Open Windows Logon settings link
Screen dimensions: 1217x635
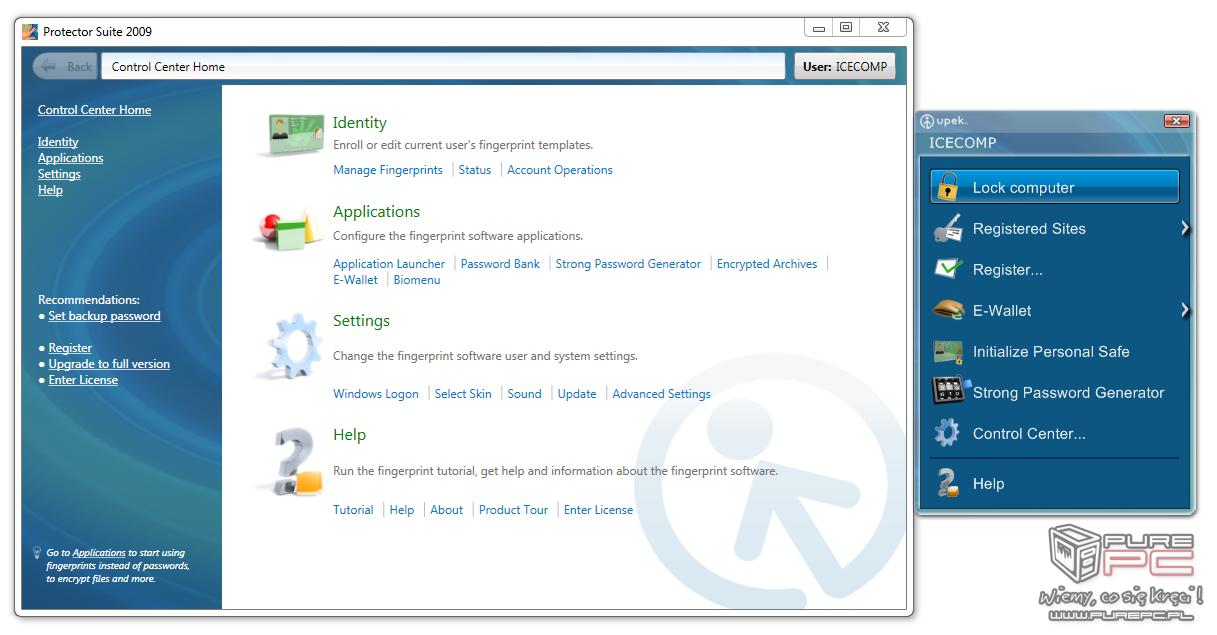(x=376, y=394)
